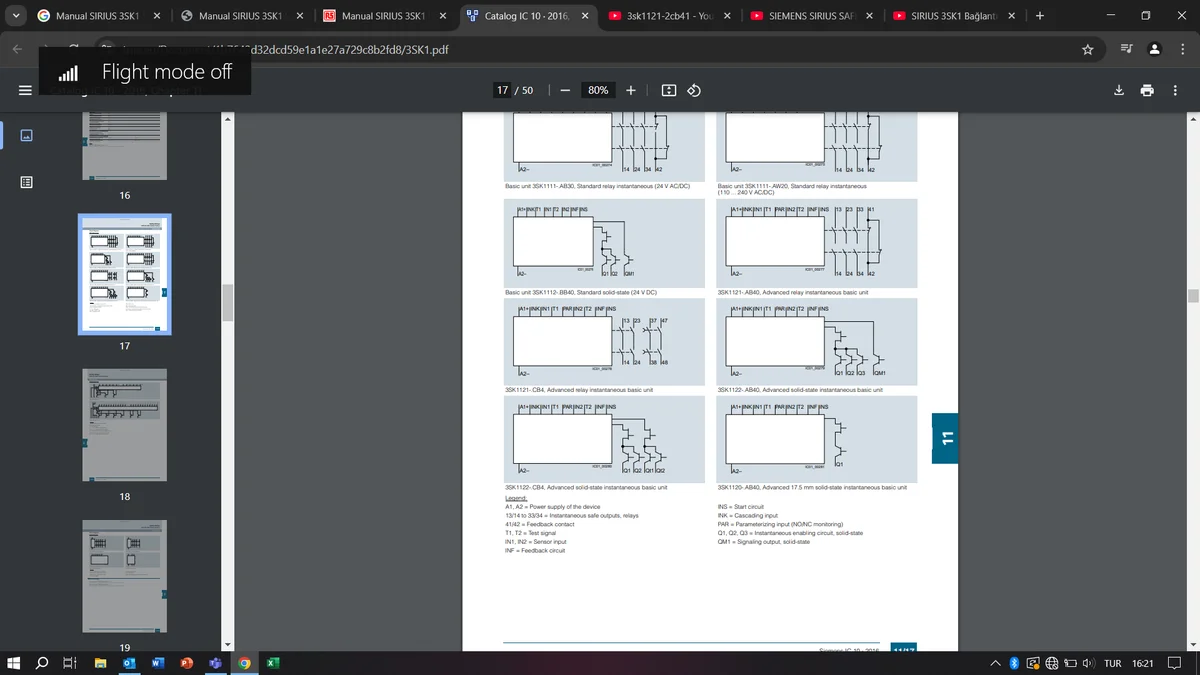Open the PDF sidebar menu icon
The height and width of the screenshot is (675, 1200).
[x=25, y=90]
